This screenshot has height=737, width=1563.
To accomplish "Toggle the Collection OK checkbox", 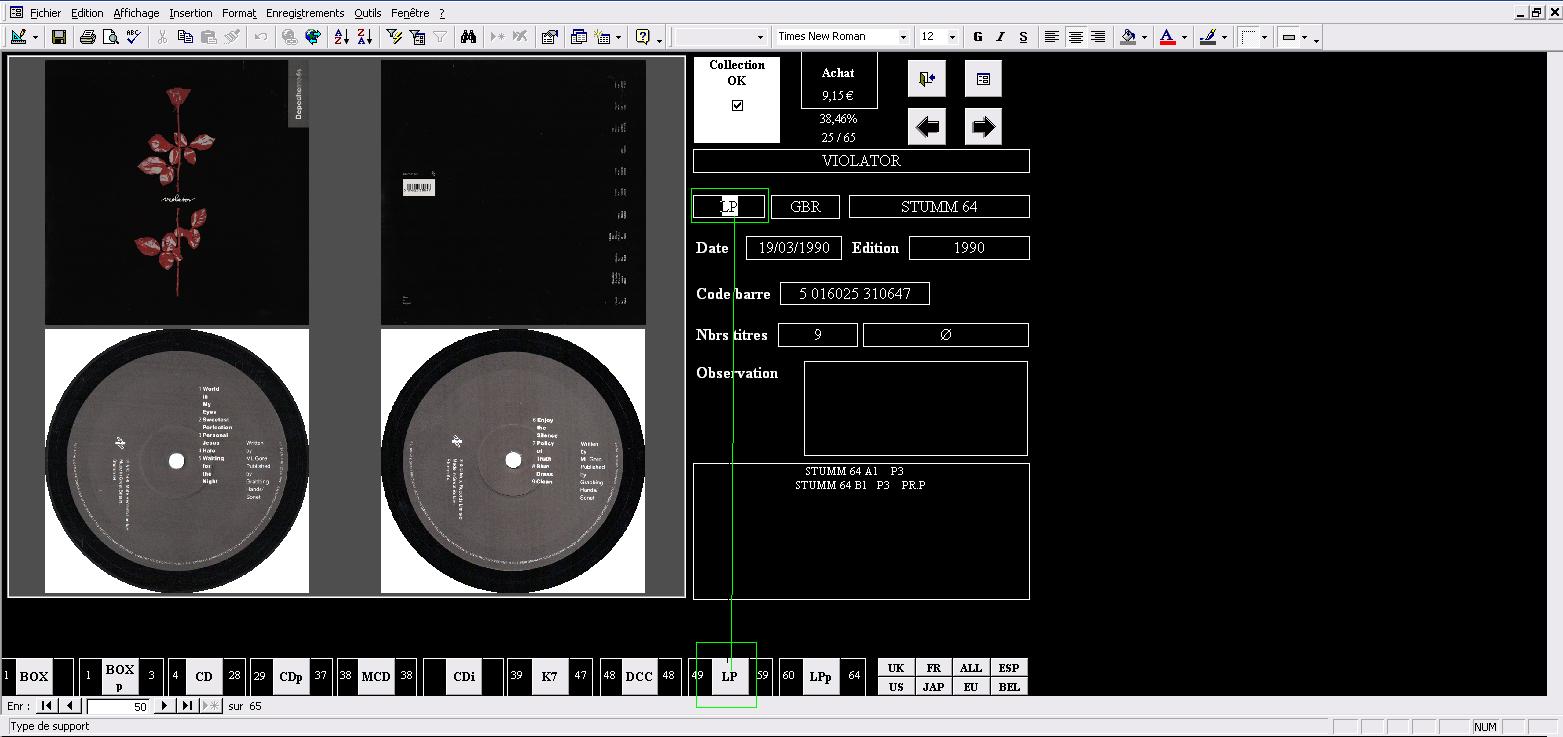I will tap(738, 106).
